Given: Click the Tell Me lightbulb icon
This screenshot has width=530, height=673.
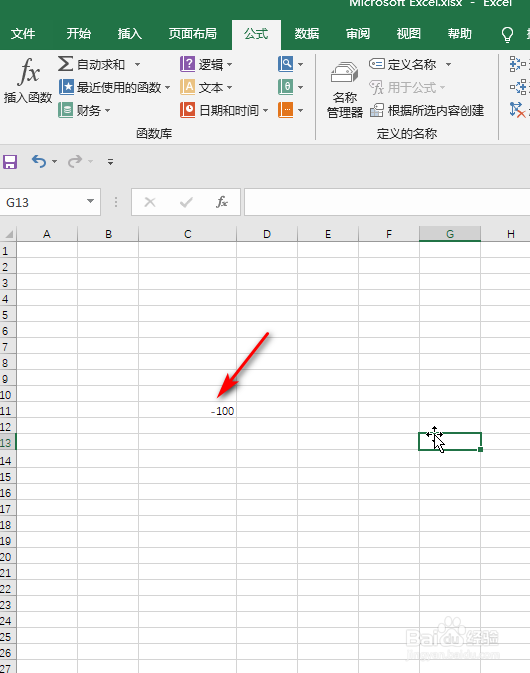Looking at the screenshot, I should pyautogui.click(x=507, y=35).
